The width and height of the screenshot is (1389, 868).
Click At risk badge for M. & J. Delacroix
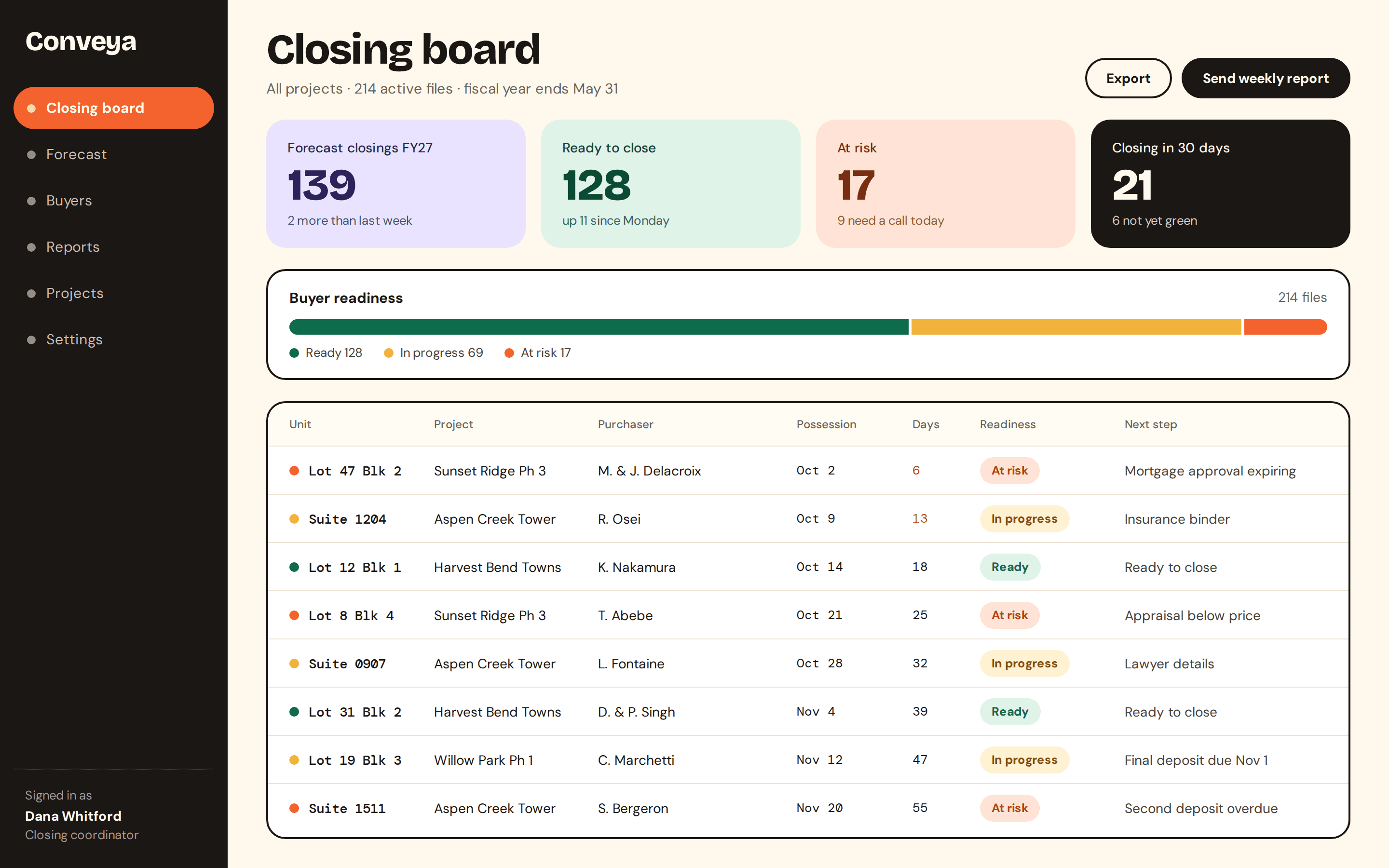click(1009, 471)
